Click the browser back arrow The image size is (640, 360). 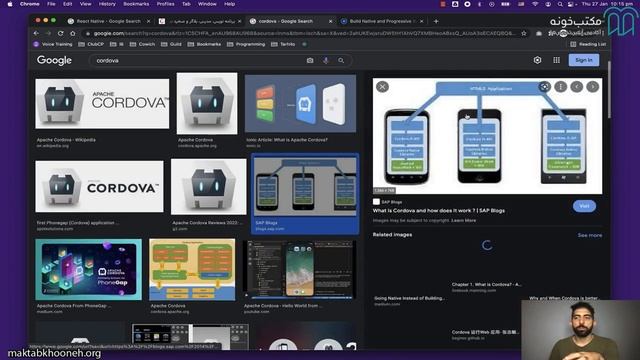click(36, 33)
